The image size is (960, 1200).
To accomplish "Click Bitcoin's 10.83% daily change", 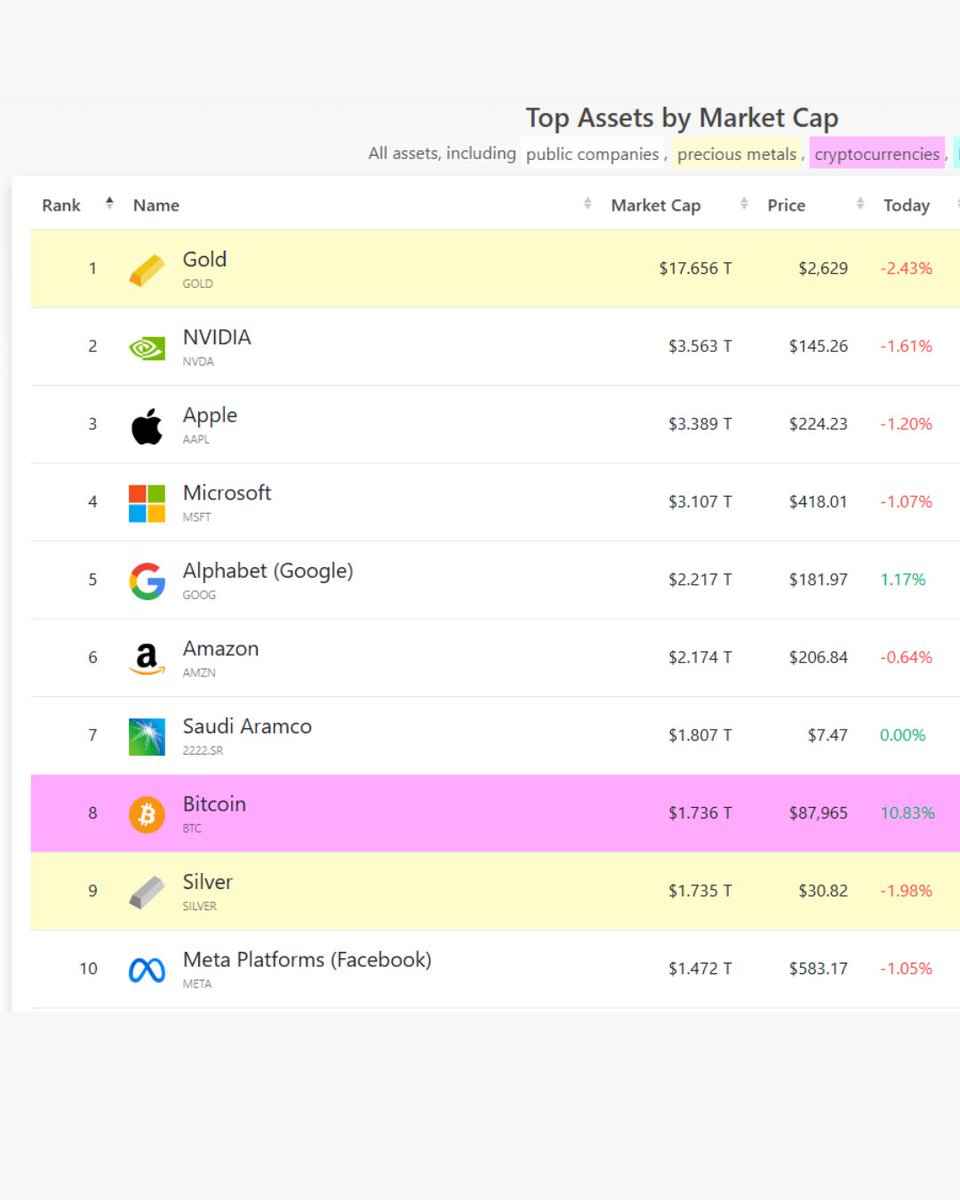I will [907, 813].
